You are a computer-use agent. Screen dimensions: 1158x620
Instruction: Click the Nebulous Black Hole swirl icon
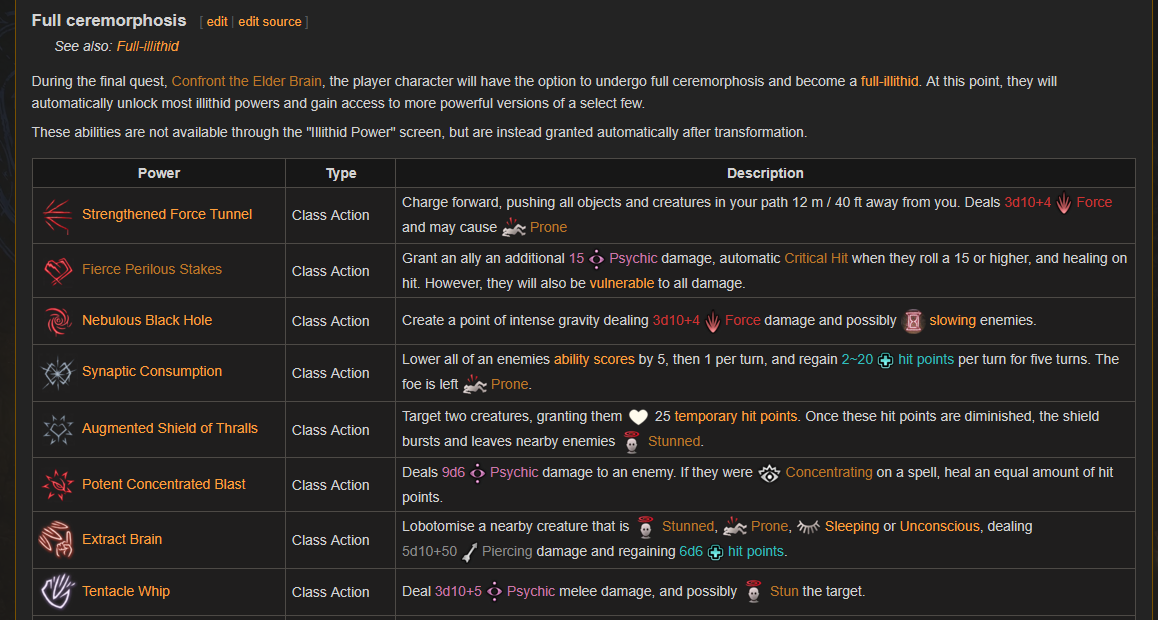58,321
